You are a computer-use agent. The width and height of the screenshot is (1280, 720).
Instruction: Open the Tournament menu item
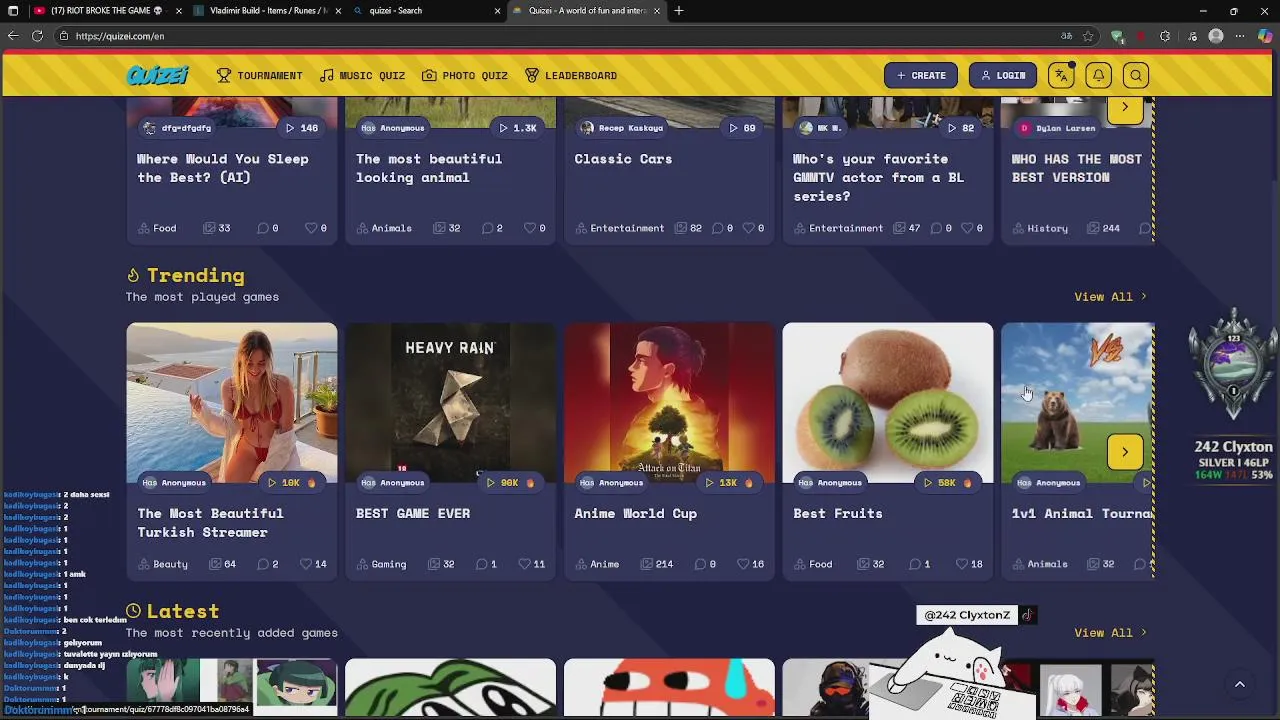pos(260,76)
